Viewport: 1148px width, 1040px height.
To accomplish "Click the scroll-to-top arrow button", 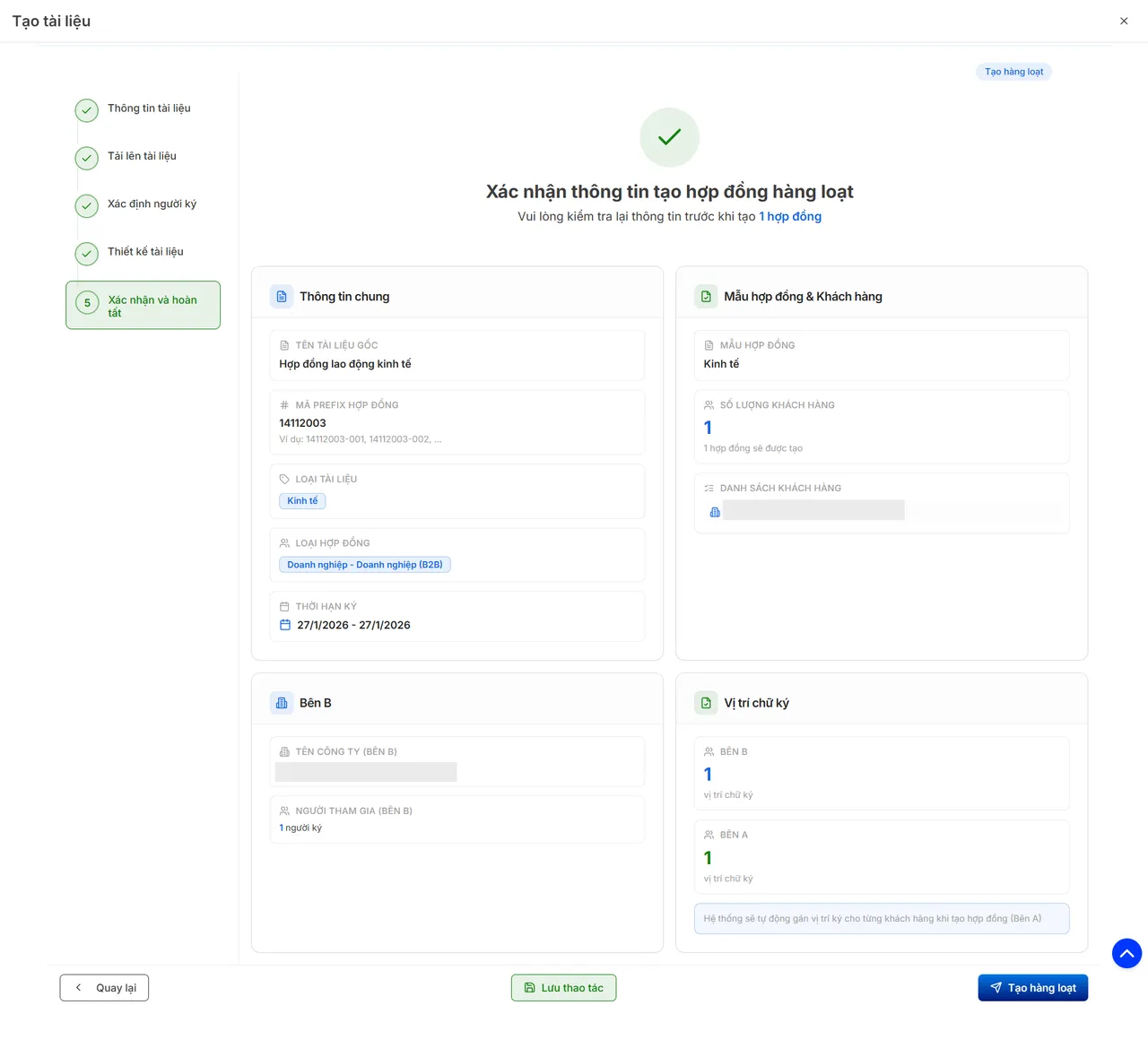I will click(x=1126, y=953).
